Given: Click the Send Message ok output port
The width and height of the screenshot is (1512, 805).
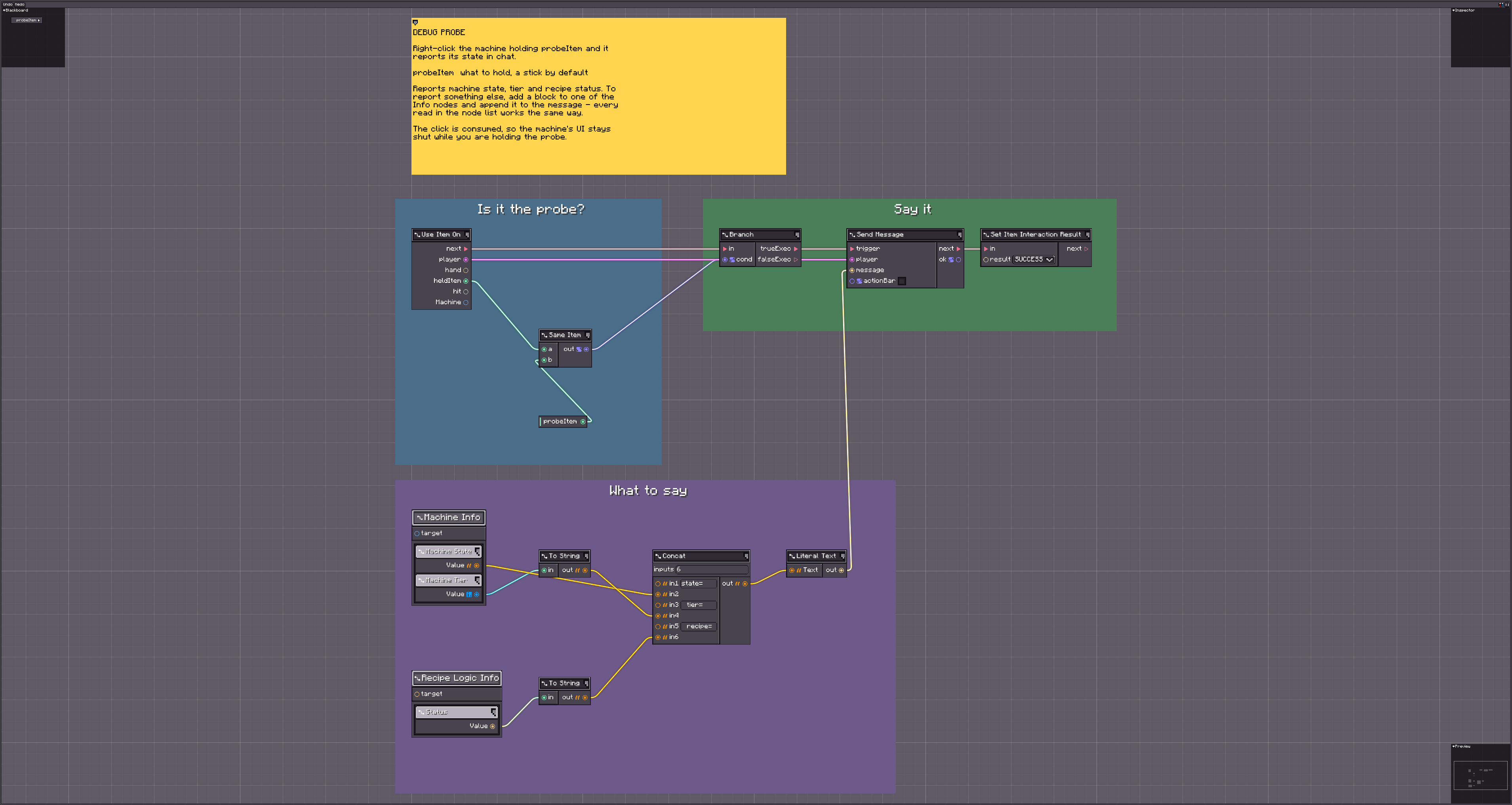Looking at the screenshot, I should pos(958,259).
